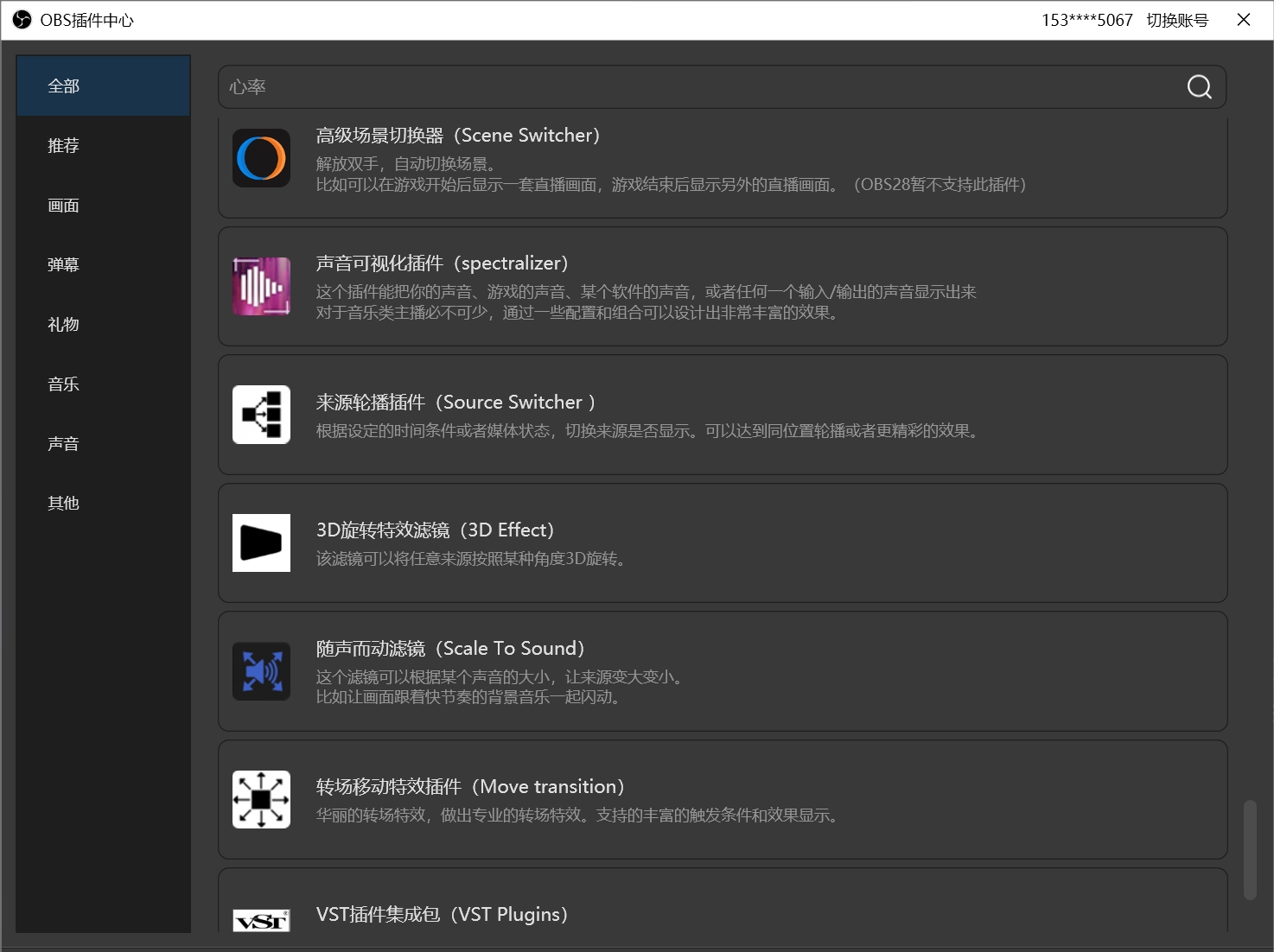Click the OBS logo in title bar

(22, 20)
